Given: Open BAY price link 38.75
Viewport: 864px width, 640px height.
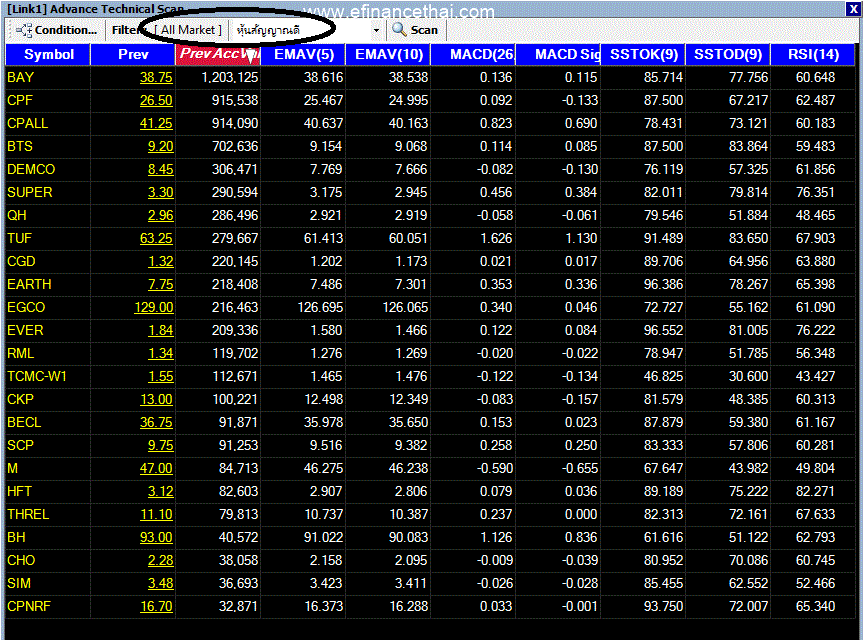Looking at the screenshot, I should pyautogui.click(x=156, y=78).
